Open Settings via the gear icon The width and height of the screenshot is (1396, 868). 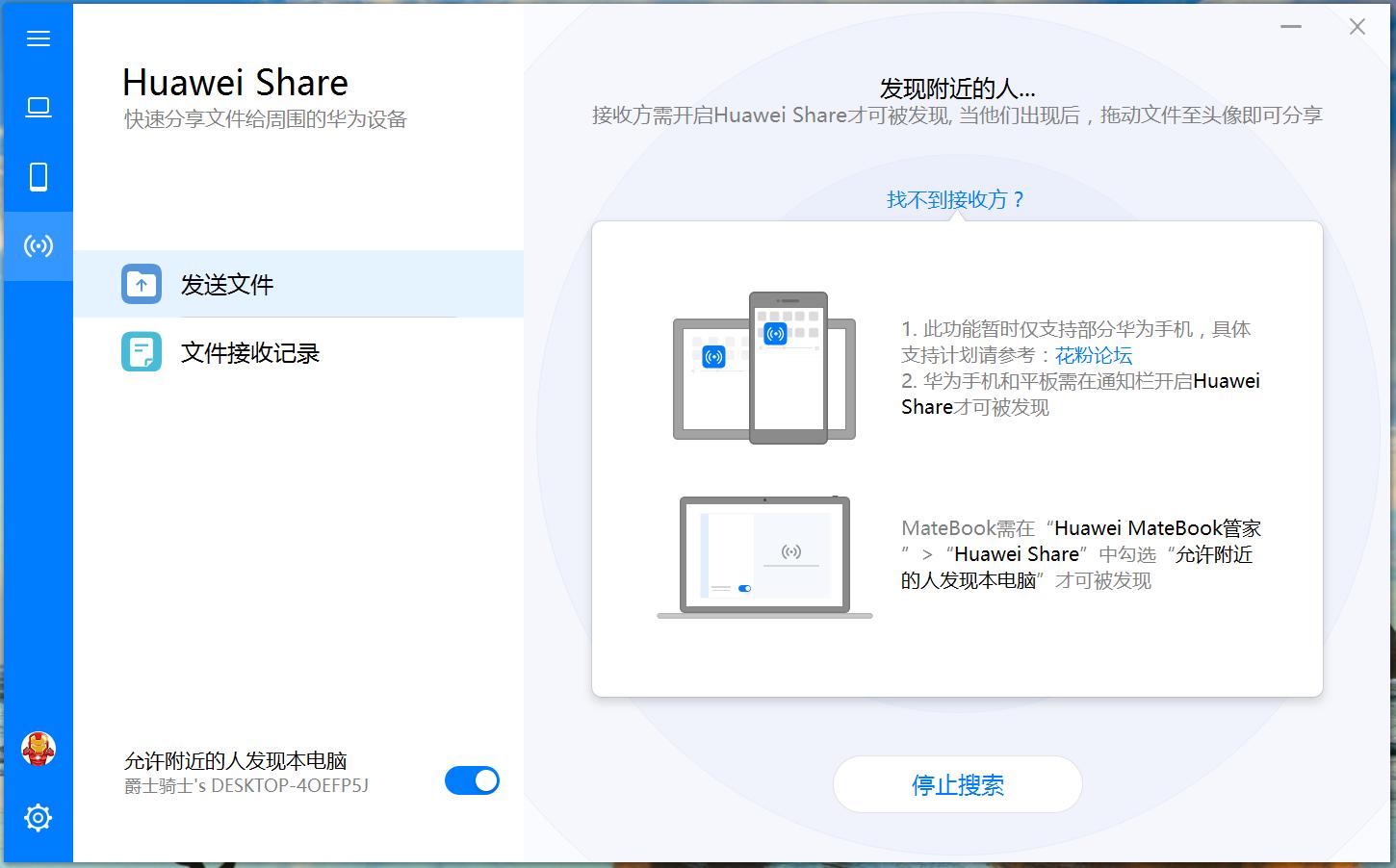pyautogui.click(x=38, y=817)
